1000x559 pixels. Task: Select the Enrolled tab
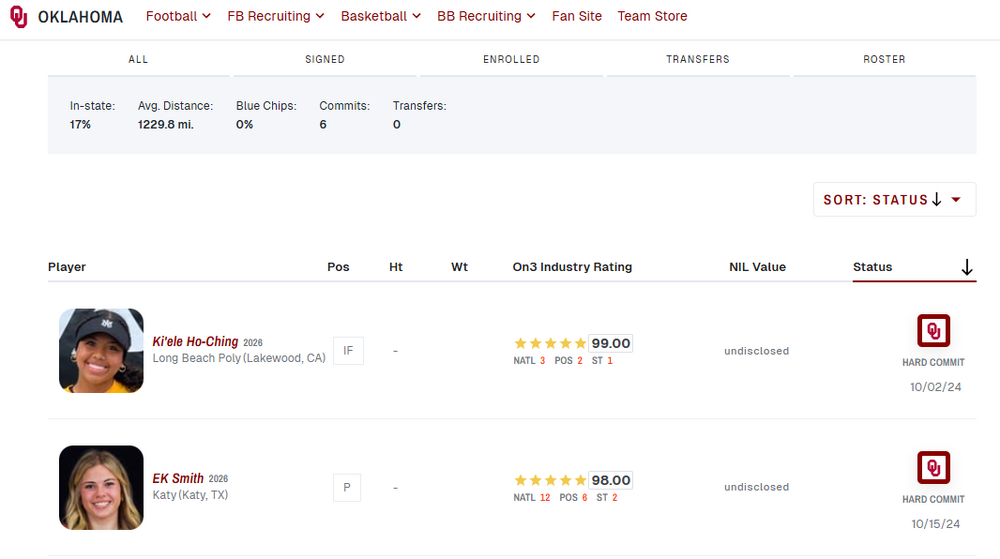[511, 60]
